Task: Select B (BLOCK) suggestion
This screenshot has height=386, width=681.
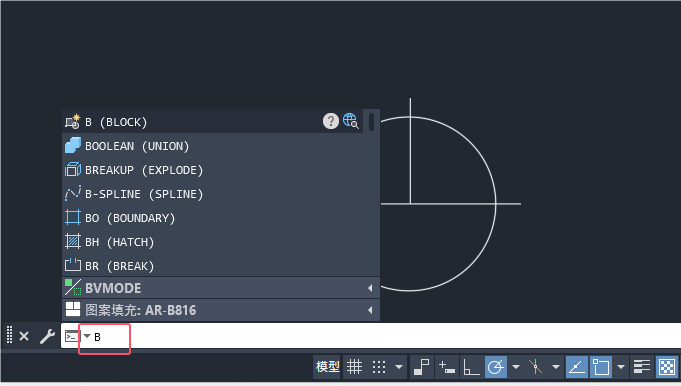Action: (212, 122)
